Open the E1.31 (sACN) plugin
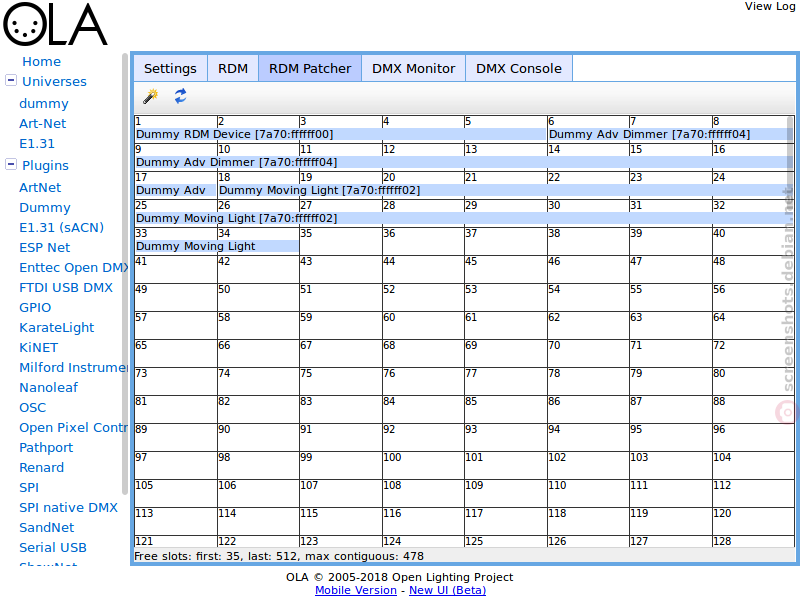Screen dimensions: 800x600 pos(62,228)
